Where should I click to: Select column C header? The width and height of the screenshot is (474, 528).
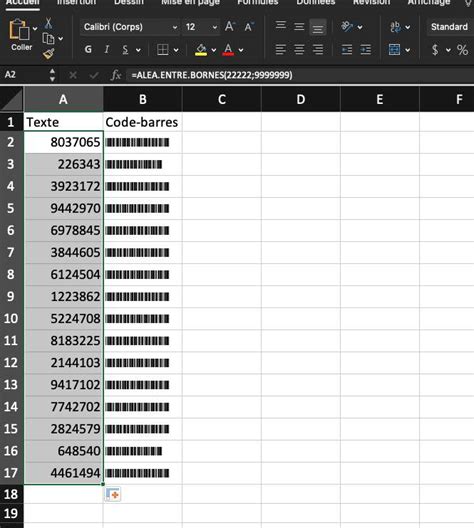[222, 99]
